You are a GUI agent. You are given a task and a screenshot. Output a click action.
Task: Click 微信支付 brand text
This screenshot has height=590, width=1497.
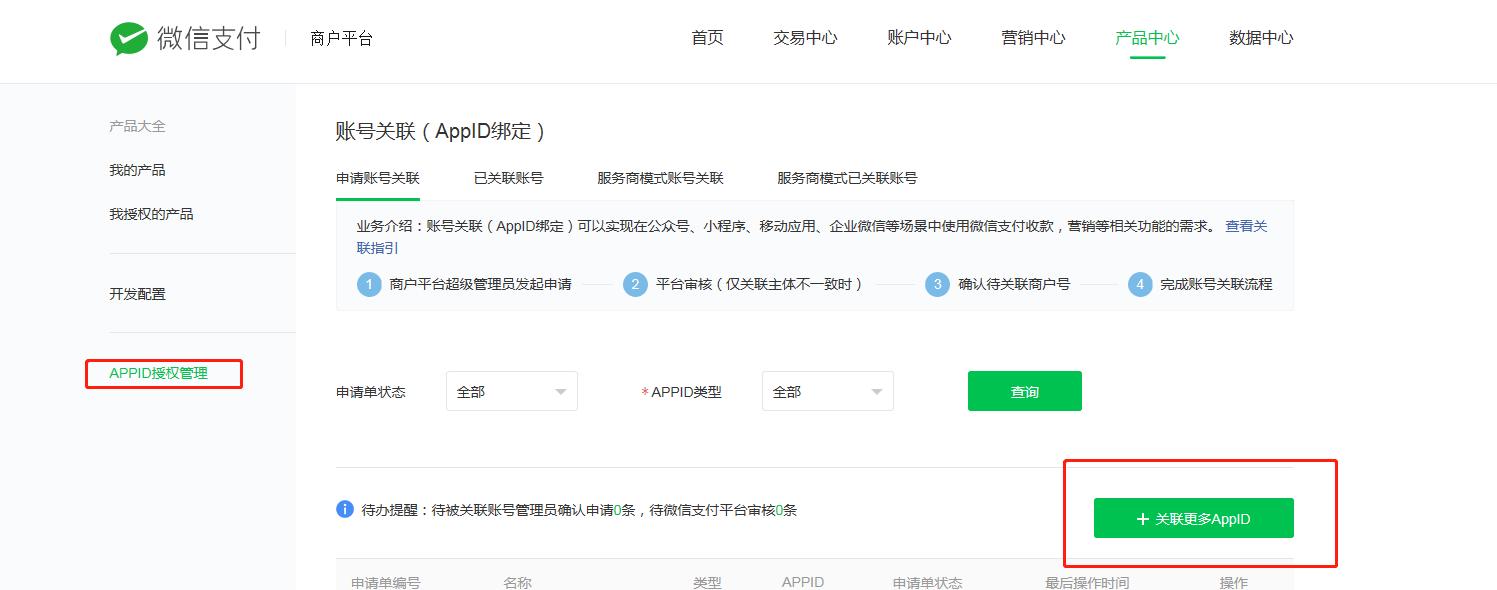[x=208, y=39]
